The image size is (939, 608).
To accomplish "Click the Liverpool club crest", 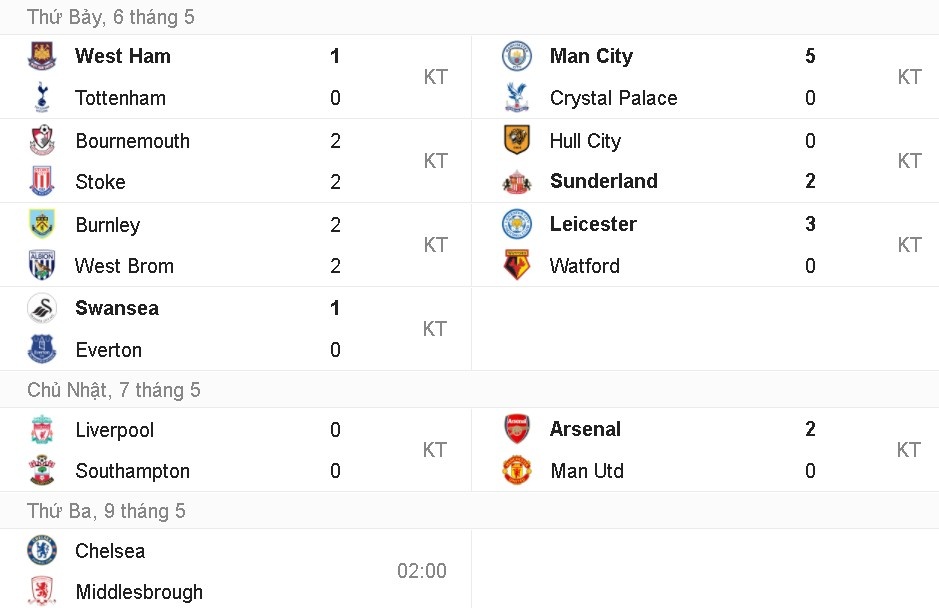I will (x=42, y=430).
